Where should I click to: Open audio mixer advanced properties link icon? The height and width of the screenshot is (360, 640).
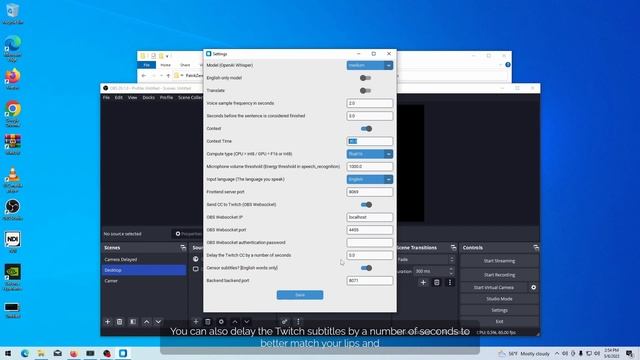point(284,322)
